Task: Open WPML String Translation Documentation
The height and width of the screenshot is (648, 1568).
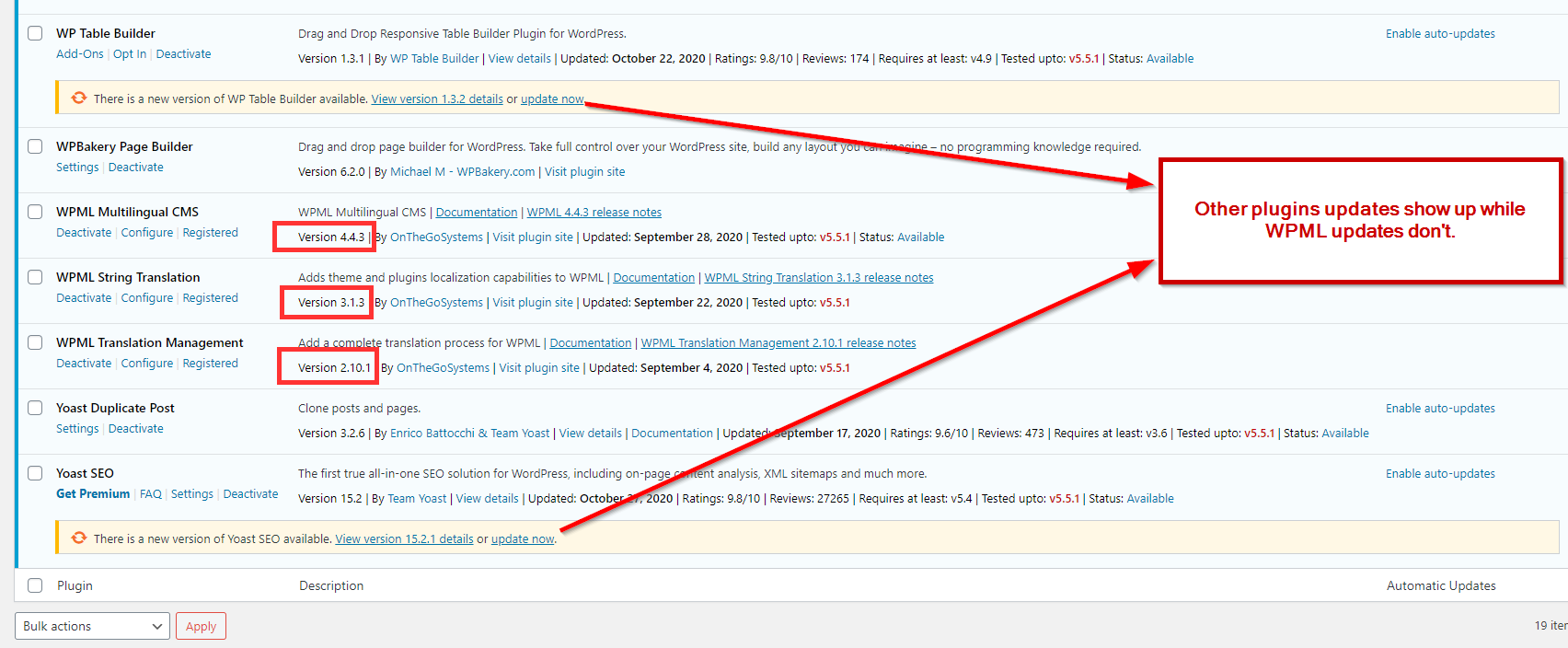Action: point(654,278)
